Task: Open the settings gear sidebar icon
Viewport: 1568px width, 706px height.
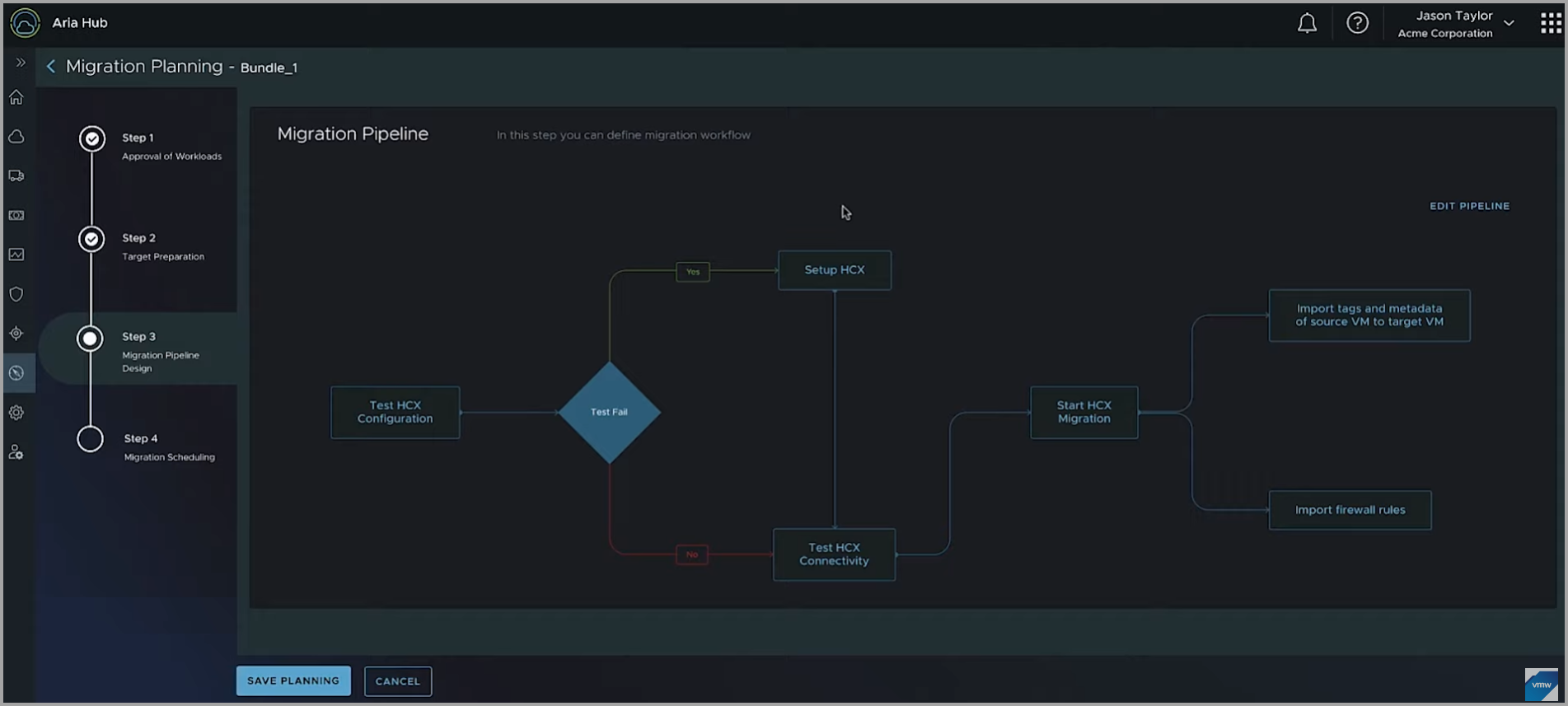Action: [16, 413]
